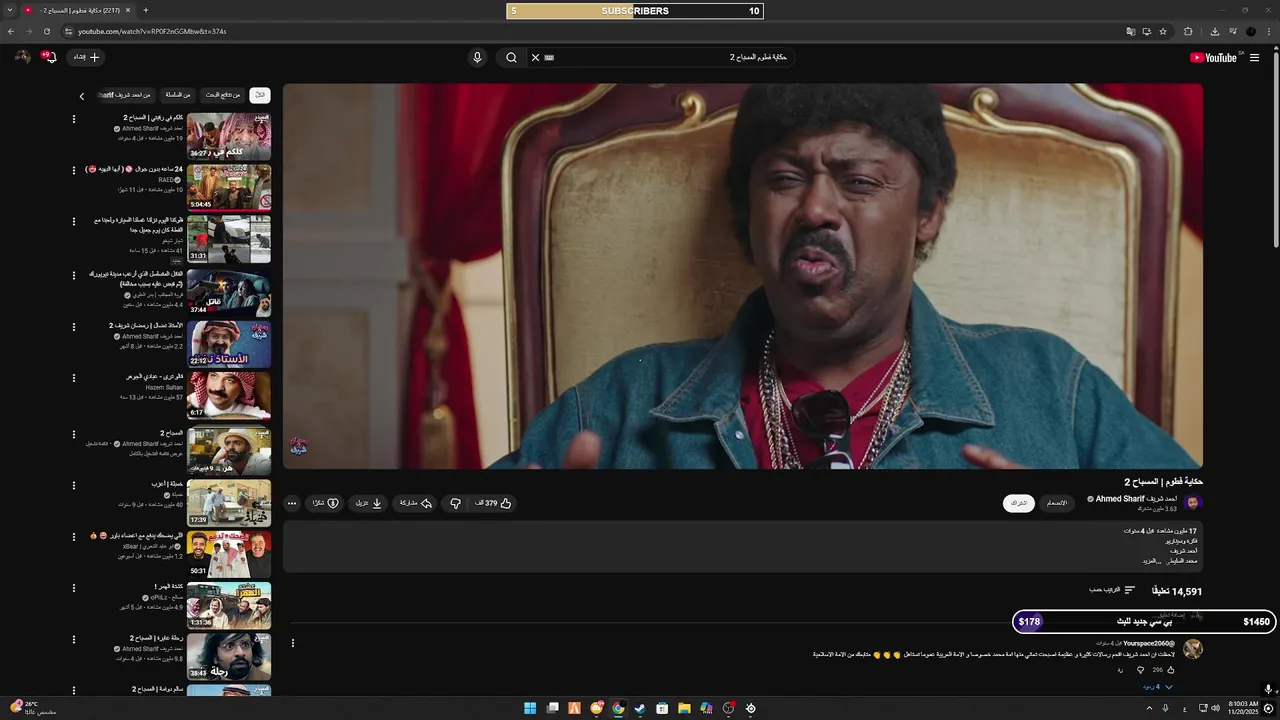The height and width of the screenshot is (720, 1280).
Task: Open the Ahmed Sharif channel avatar
Action: pyautogui.click(x=1192, y=503)
